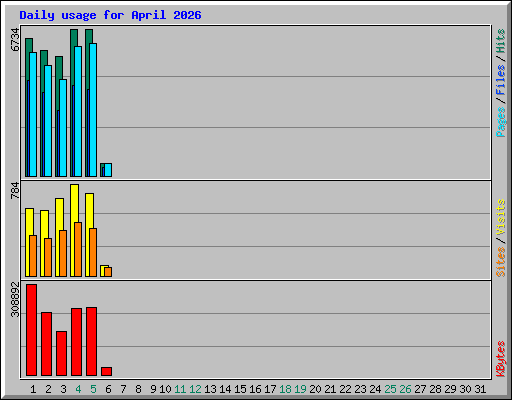
Task: Click day 2's orange sites bar
Action: pyautogui.click(x=48, y=257)
